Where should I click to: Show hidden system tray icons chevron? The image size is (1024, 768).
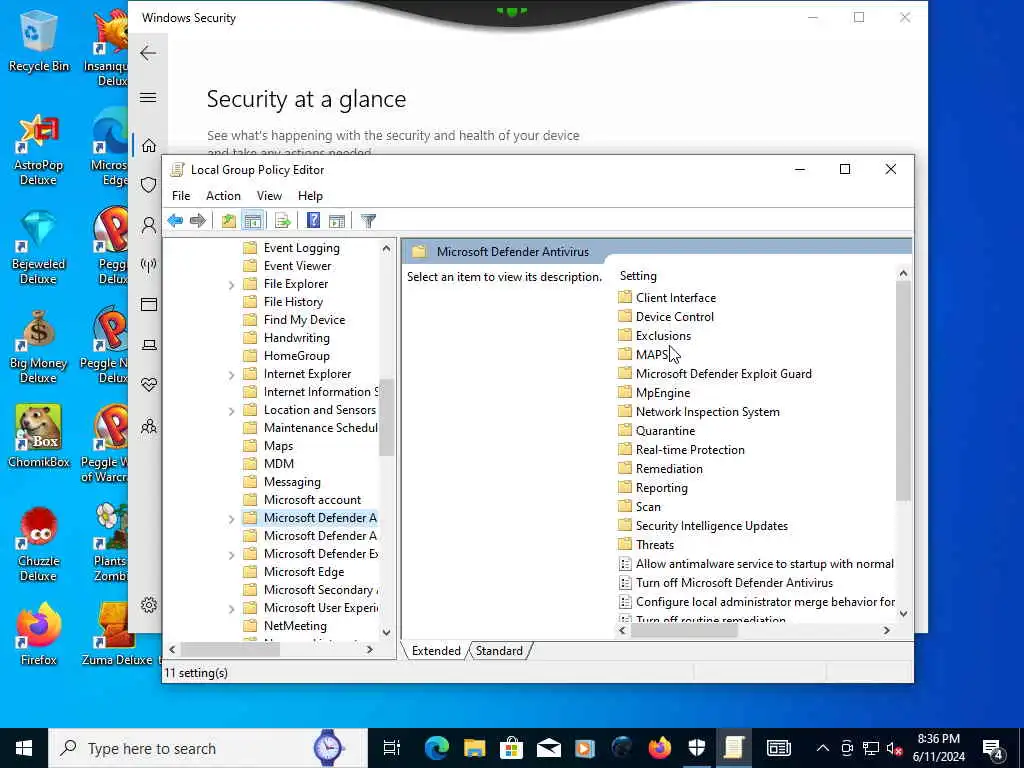(823, 748)
